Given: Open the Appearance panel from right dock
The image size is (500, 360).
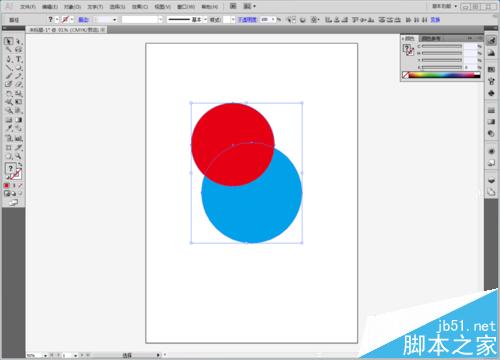Looking at the screenshot, I should [491, 151].
